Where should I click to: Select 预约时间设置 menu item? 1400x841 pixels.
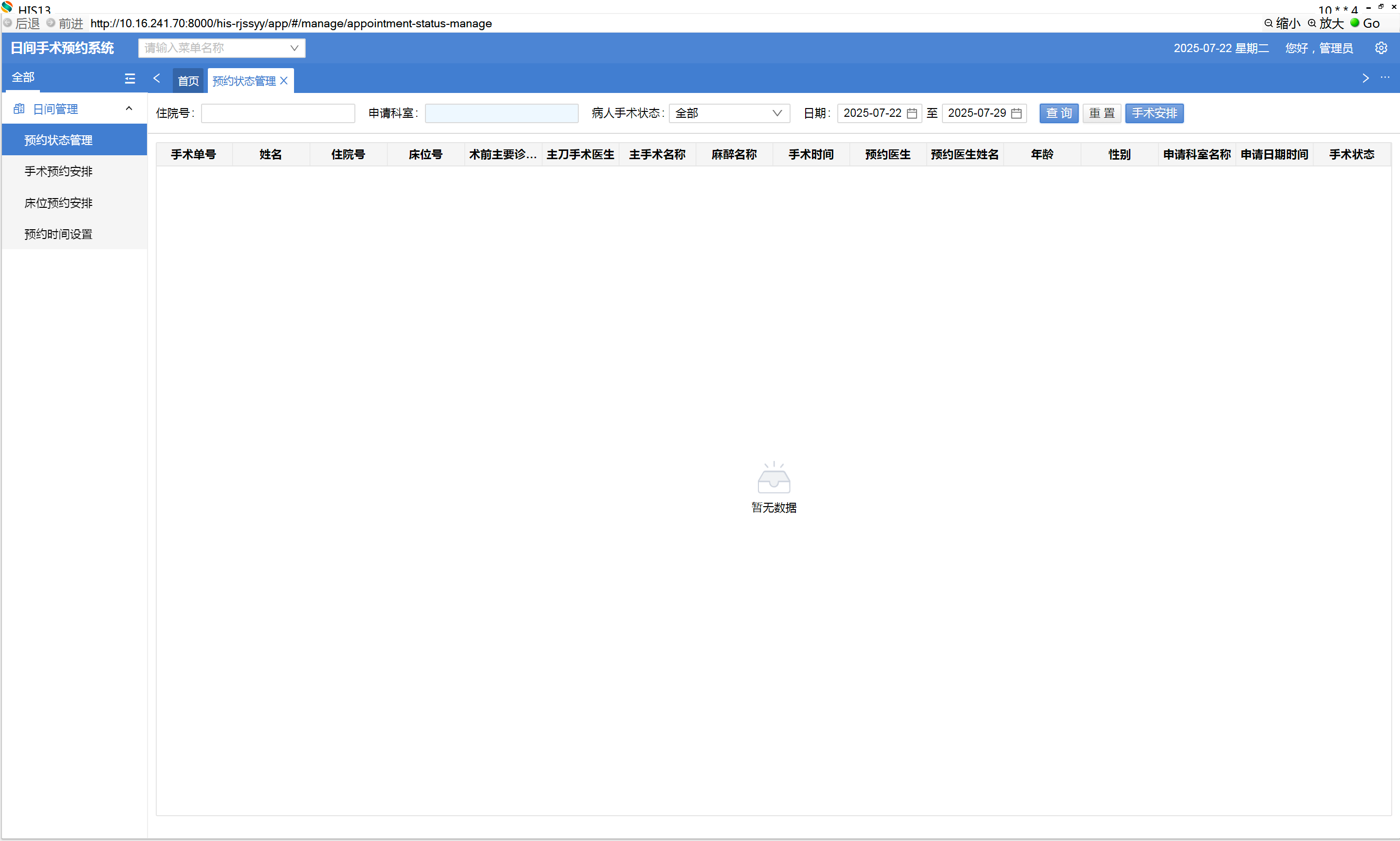point(58,235)
